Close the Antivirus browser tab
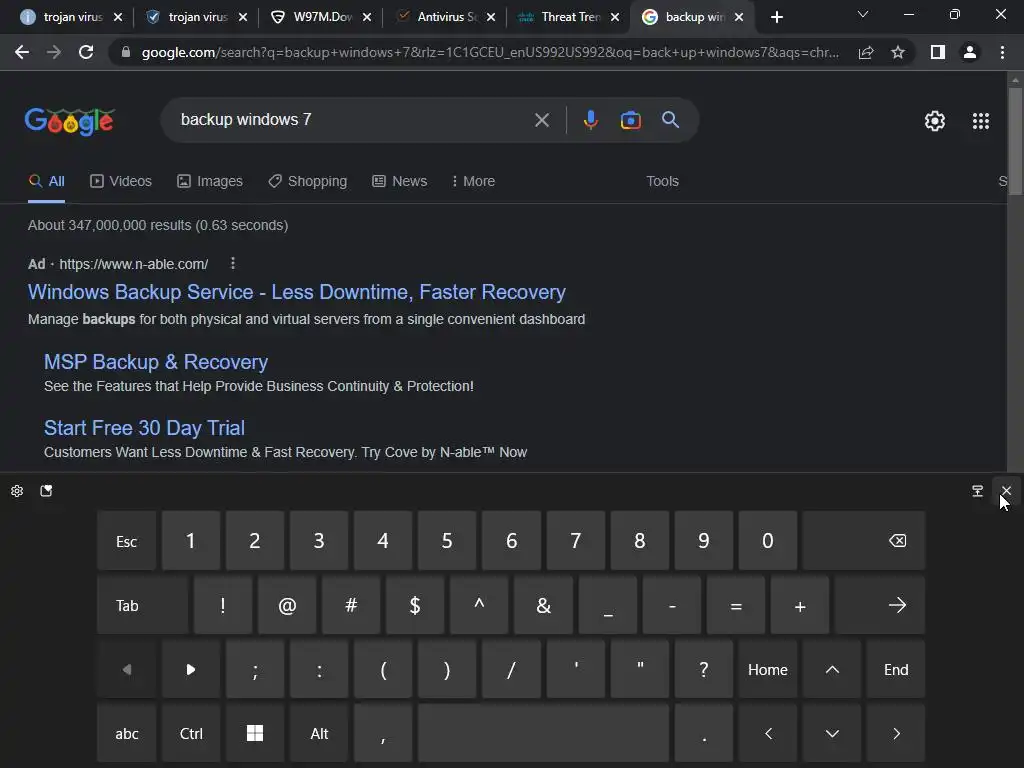The width and height of the screenshot is (1024, 768). (x=491, y=17)
